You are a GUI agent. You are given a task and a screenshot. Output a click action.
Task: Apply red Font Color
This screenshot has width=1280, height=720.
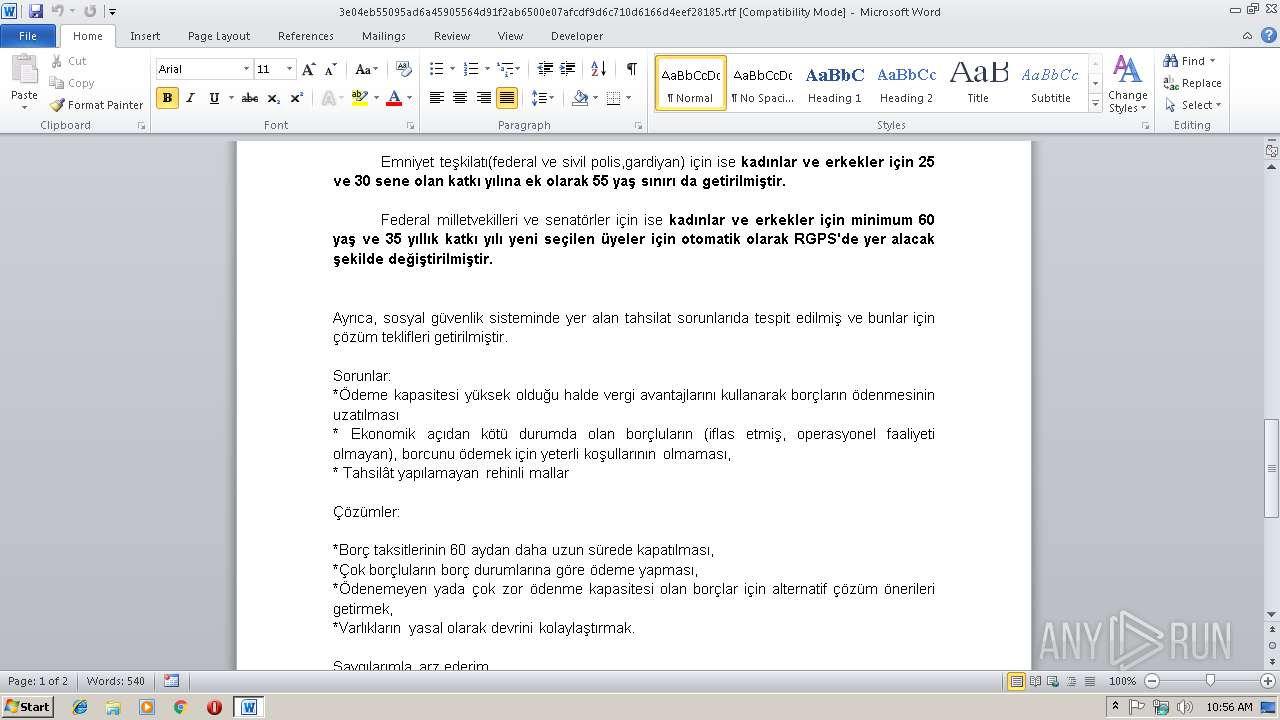point(394,98)
